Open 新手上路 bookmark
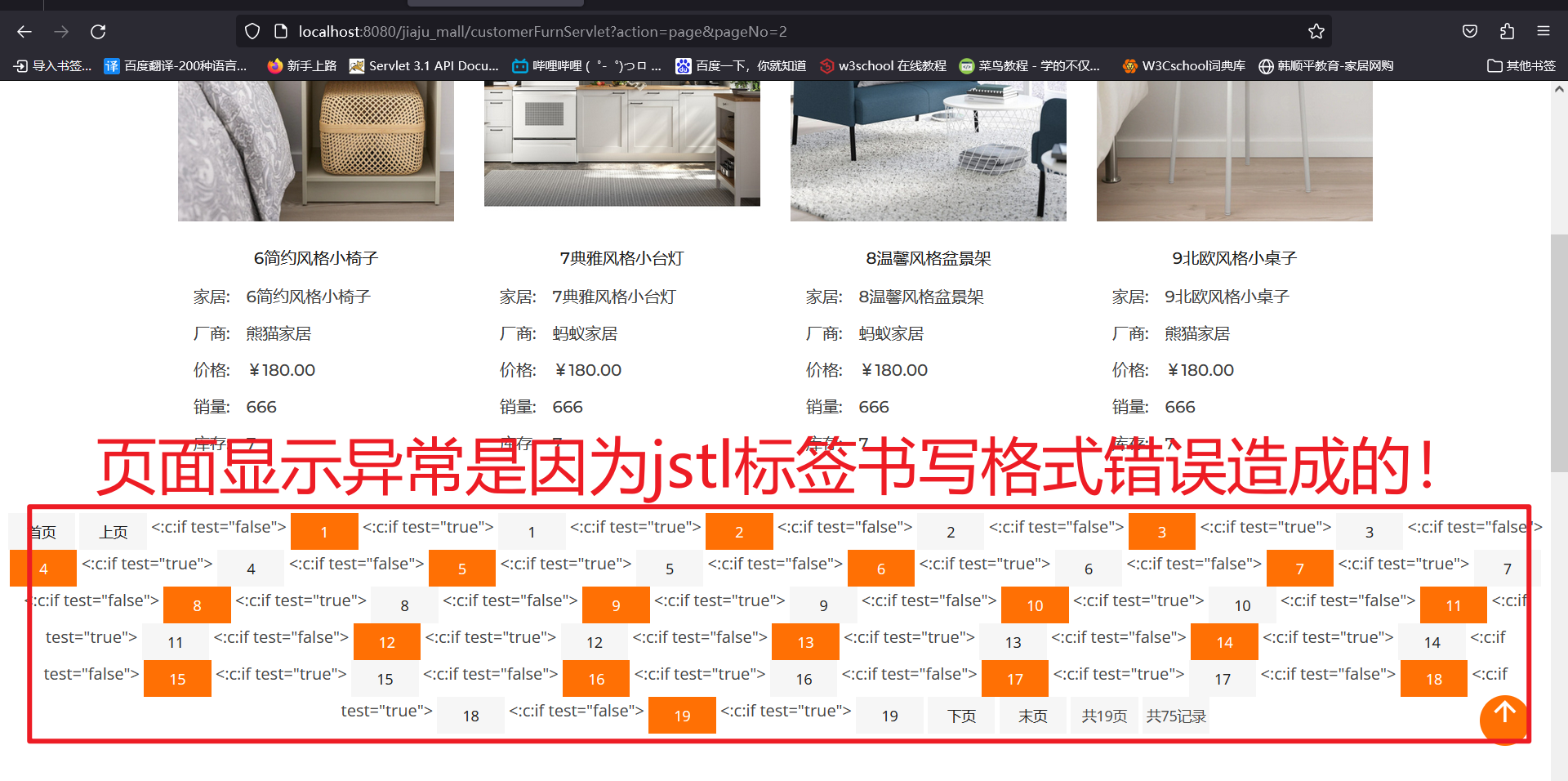Screen dimensions: 1568x781 coord(302,66)
